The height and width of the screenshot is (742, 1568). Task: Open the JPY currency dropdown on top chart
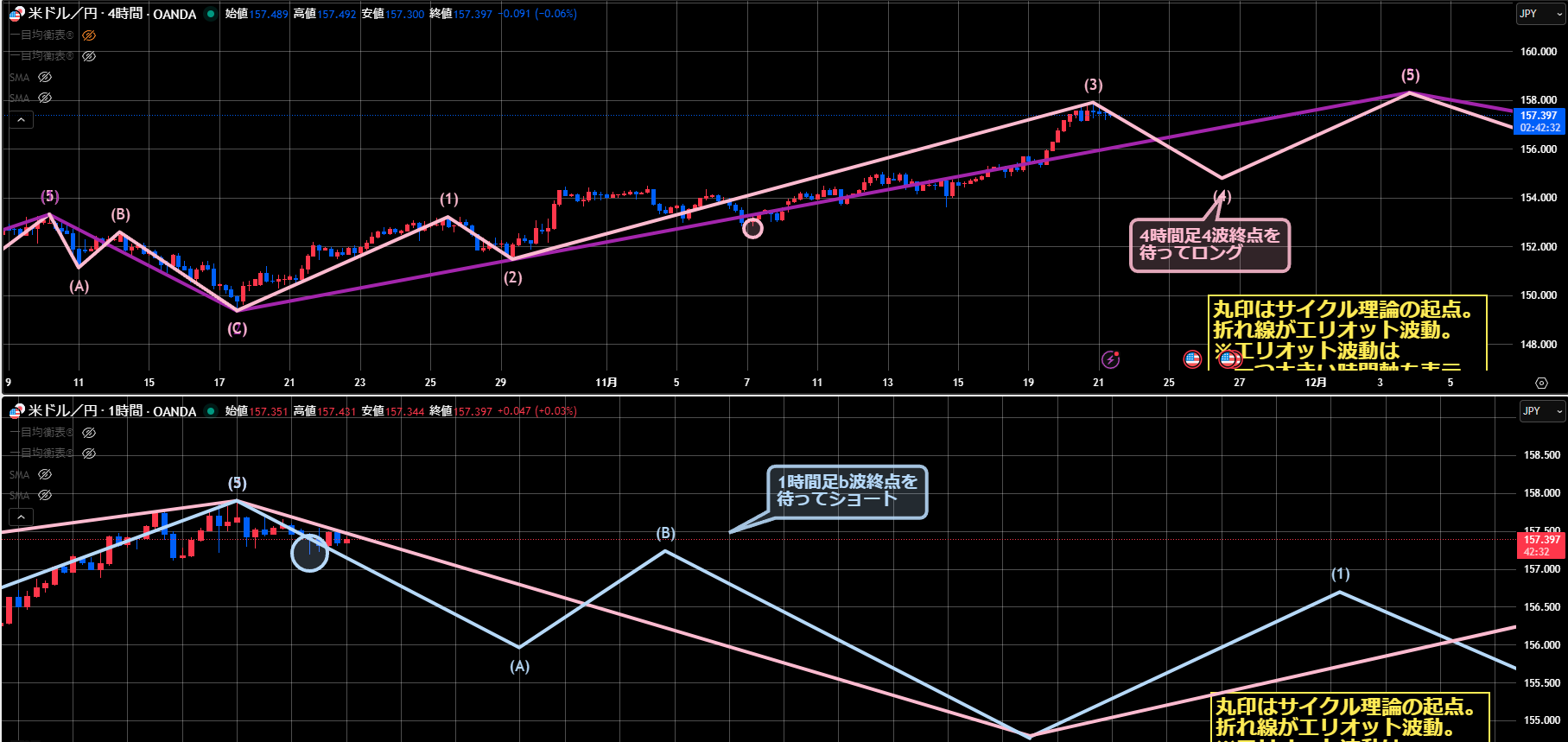1540,14
